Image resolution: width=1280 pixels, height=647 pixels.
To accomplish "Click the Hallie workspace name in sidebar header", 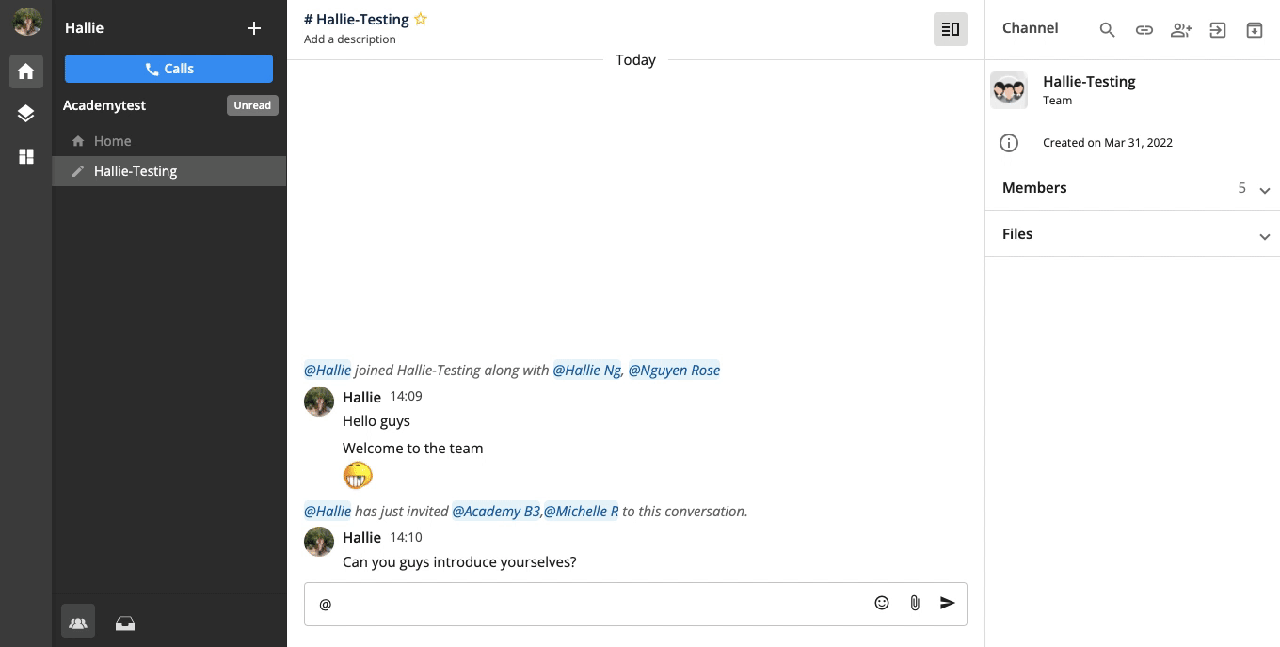I will [x=84, y=28].
